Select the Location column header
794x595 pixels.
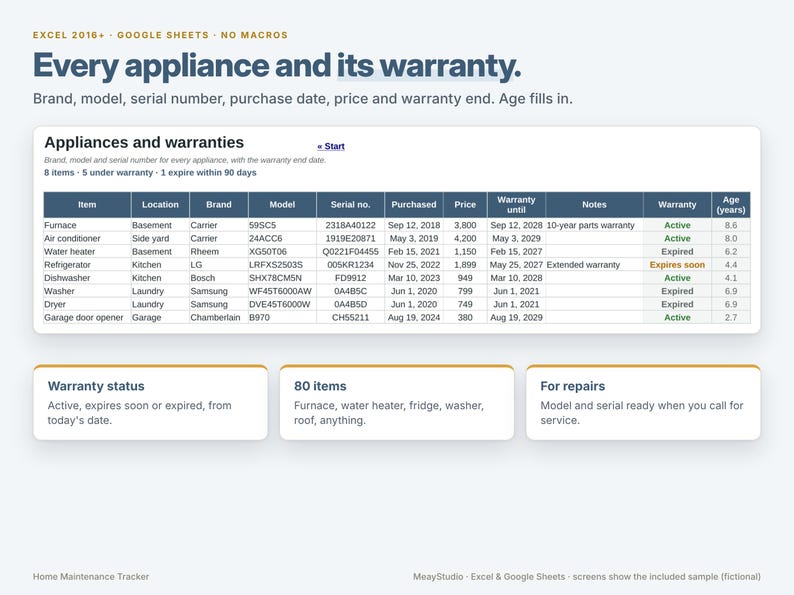(160, 205)
